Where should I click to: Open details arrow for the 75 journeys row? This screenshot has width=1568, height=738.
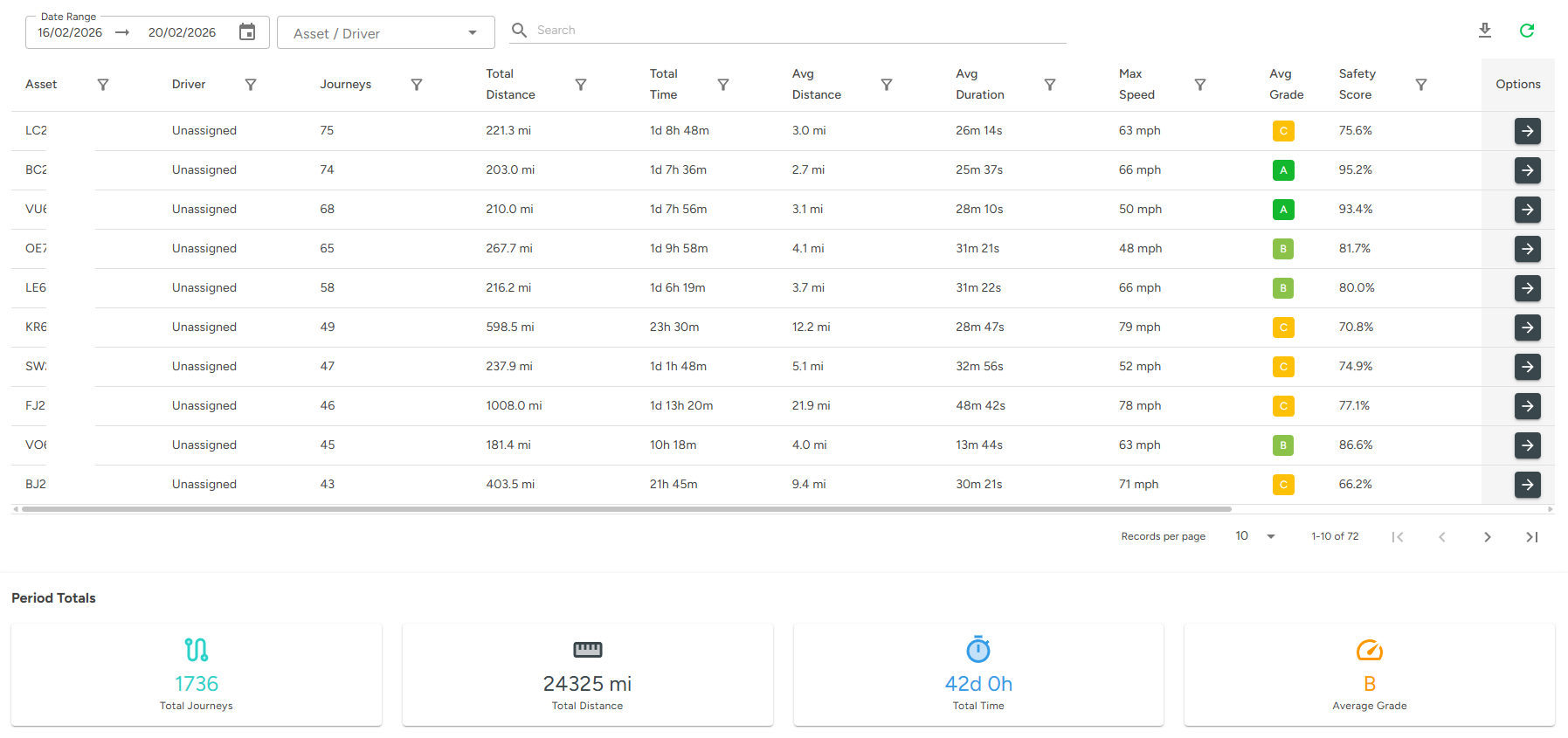1528,131
